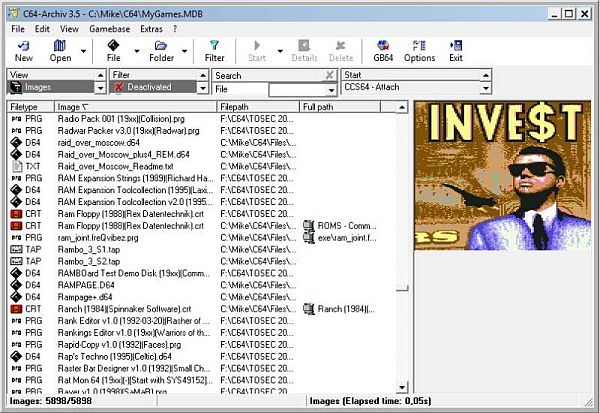Open the Gamebase menu
600x413 pixels.
(x=109, y=29)
